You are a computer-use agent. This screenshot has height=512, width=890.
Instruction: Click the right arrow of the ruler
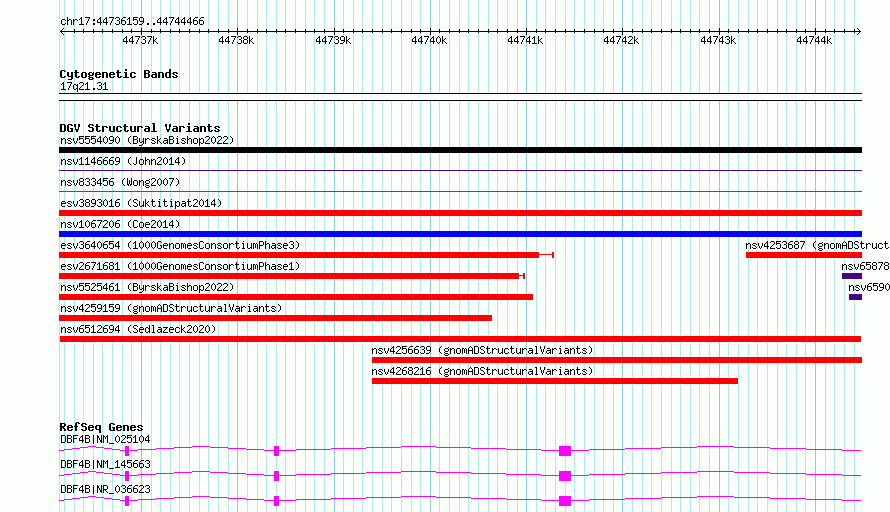pos(858,31)
